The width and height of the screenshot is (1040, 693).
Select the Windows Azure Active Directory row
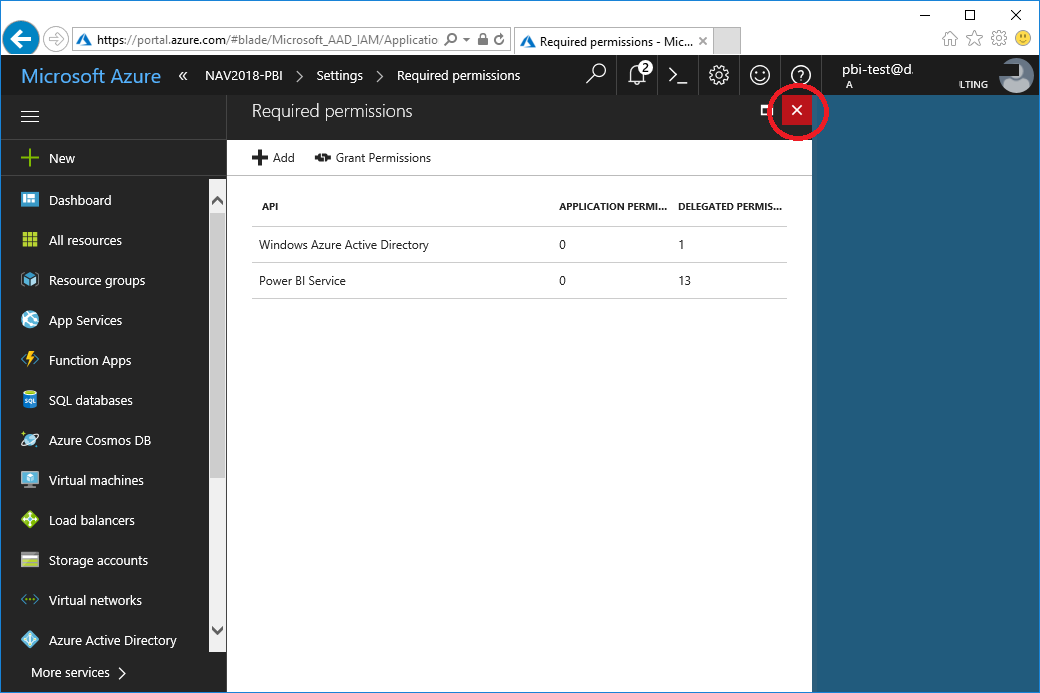[519, 245]
